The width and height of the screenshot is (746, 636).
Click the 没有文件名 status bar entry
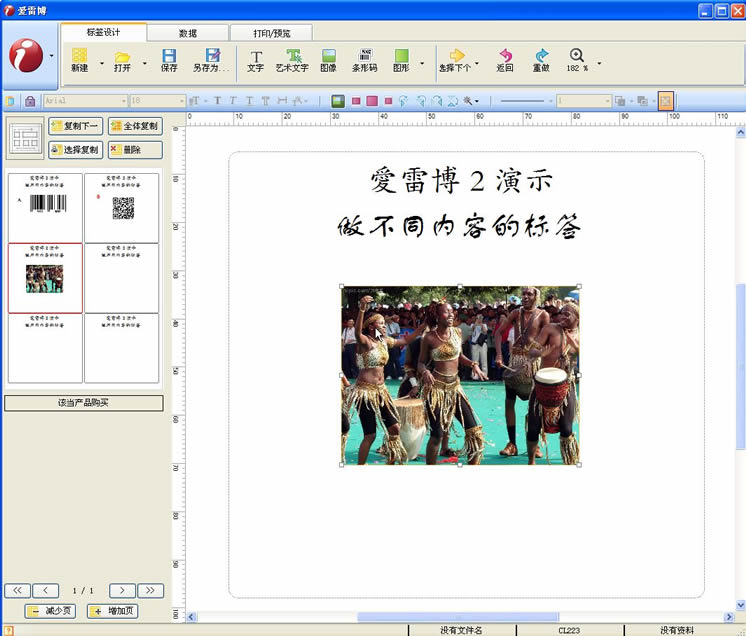click(461, 630)
